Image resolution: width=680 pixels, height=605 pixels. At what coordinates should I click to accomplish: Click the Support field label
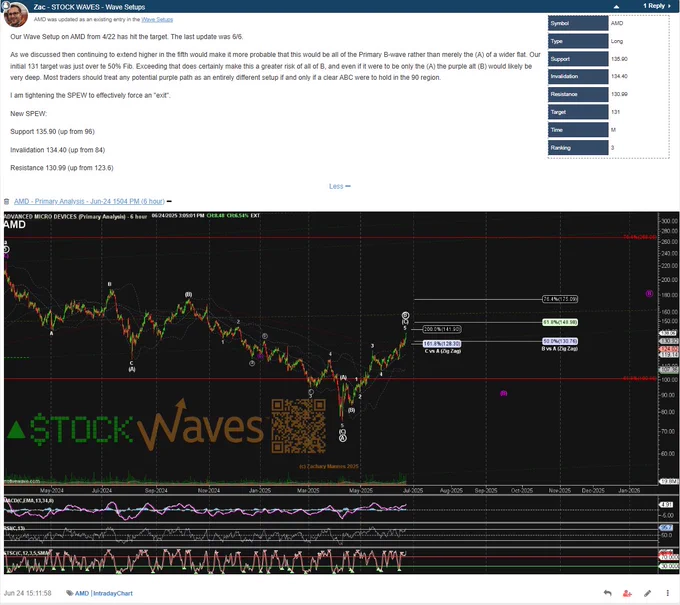tap(578, 59)
